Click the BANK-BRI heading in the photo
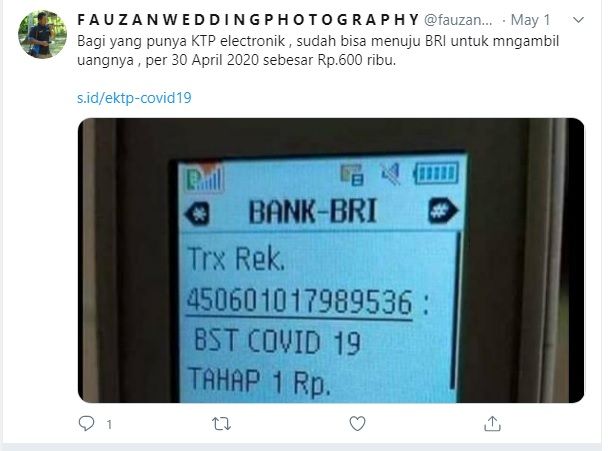The height and width of the screenshot is (451, 609). point(313,212)
